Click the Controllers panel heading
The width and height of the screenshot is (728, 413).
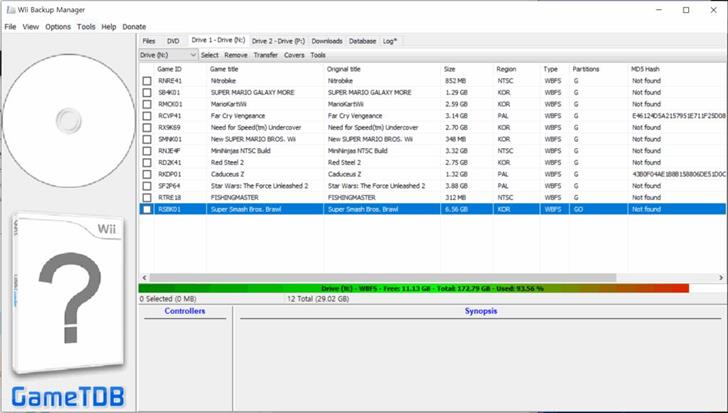tap(185, 311)
